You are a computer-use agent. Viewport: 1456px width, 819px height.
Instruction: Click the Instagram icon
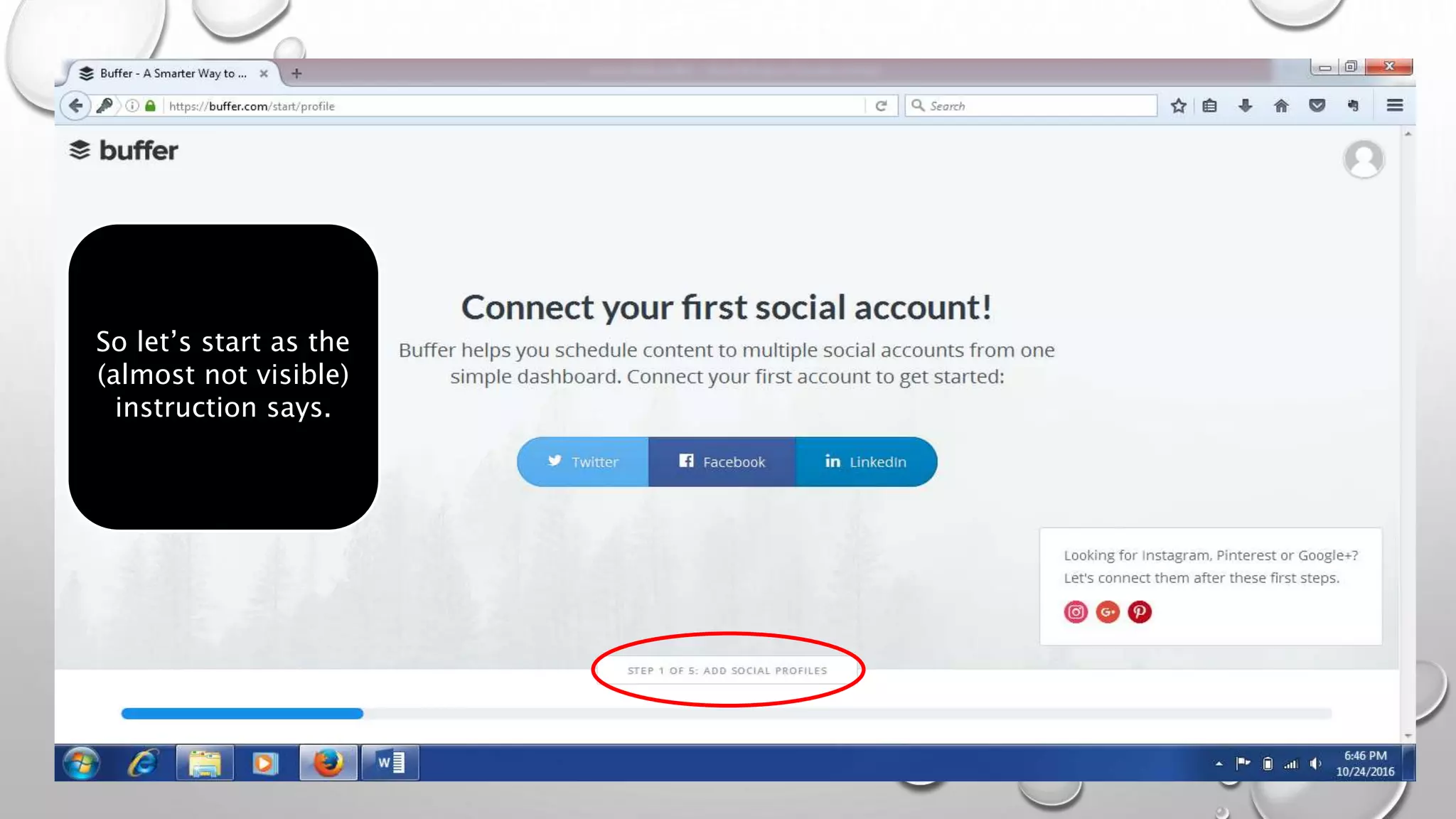click(x=1076, y=612)
